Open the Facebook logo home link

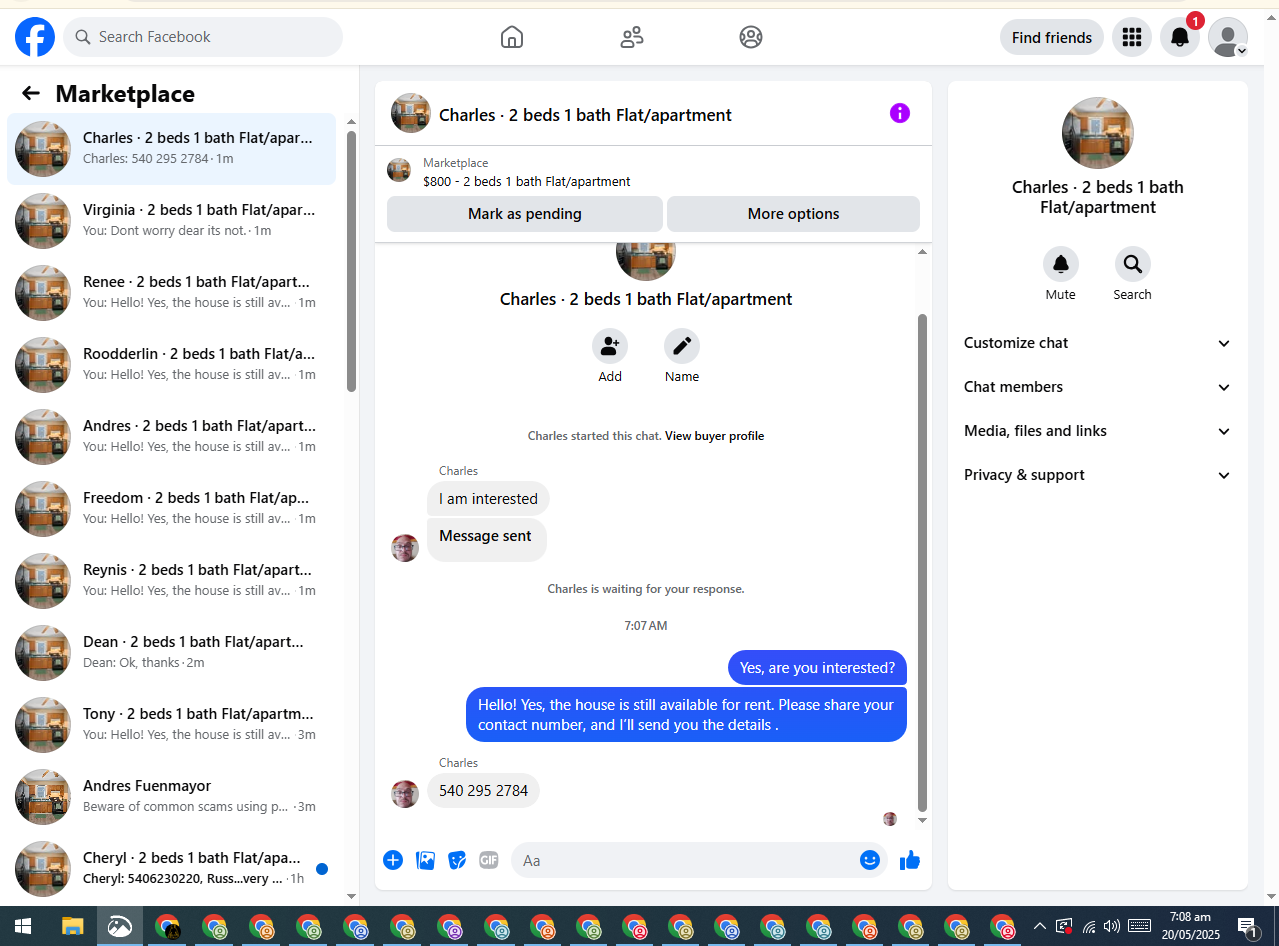[35, 37]
